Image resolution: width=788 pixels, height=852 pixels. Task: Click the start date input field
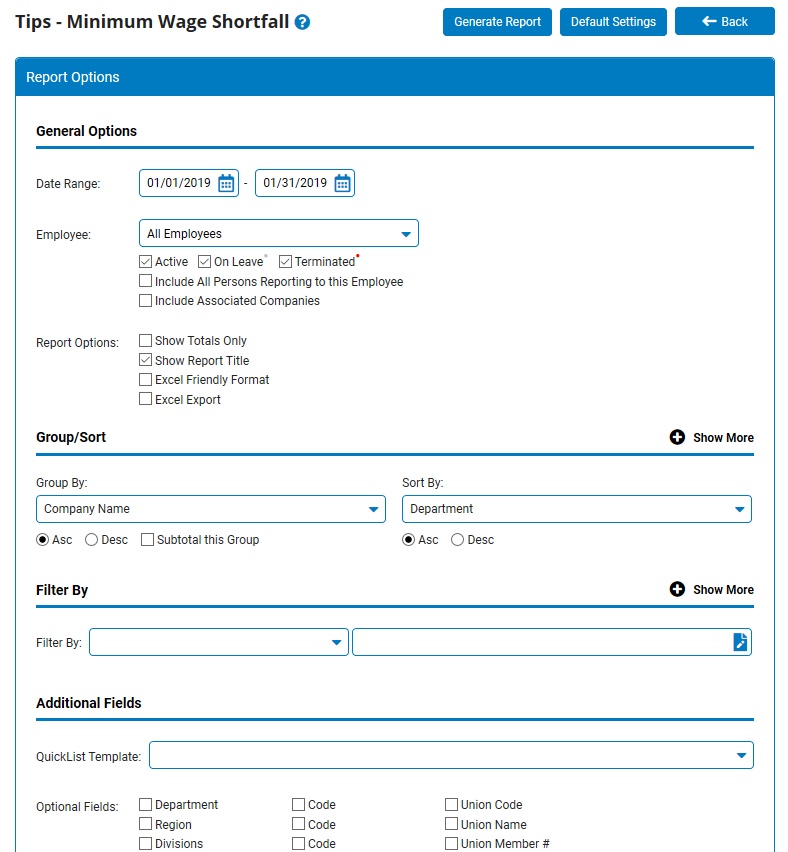coord(179,183)
